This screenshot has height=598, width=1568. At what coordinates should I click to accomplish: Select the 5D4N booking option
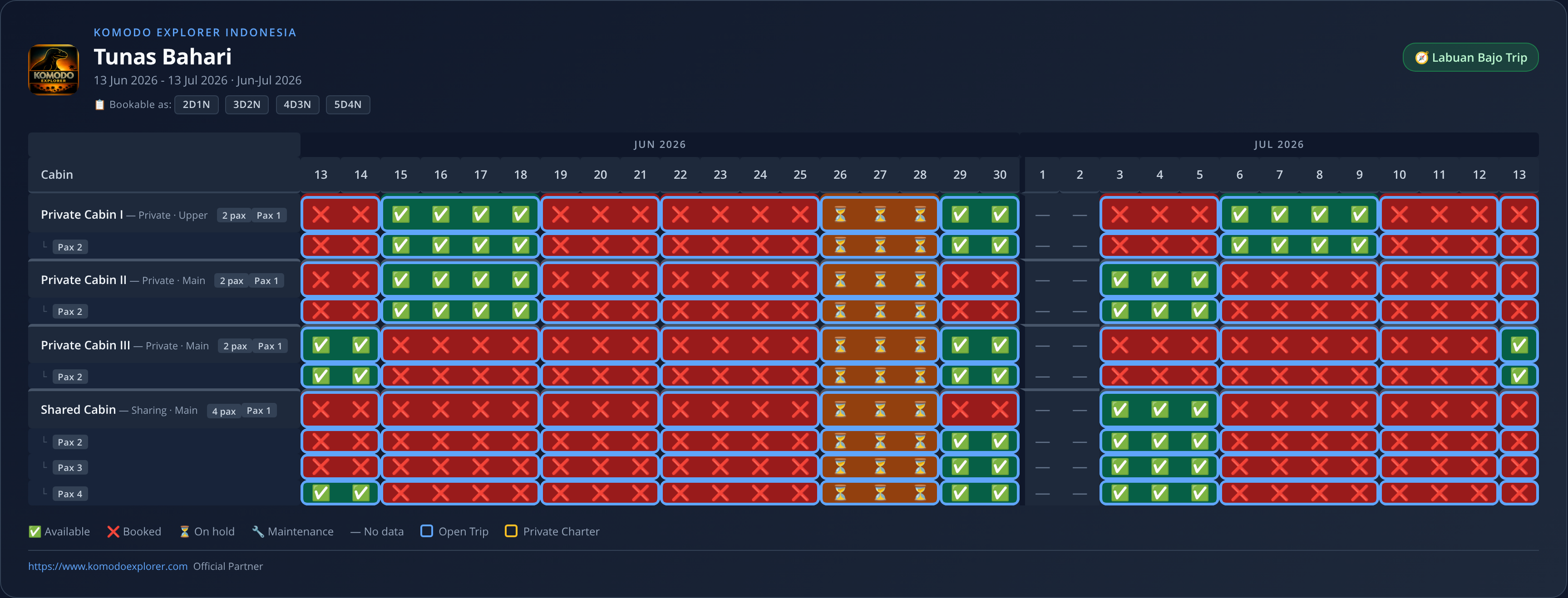tap(348, 105)
